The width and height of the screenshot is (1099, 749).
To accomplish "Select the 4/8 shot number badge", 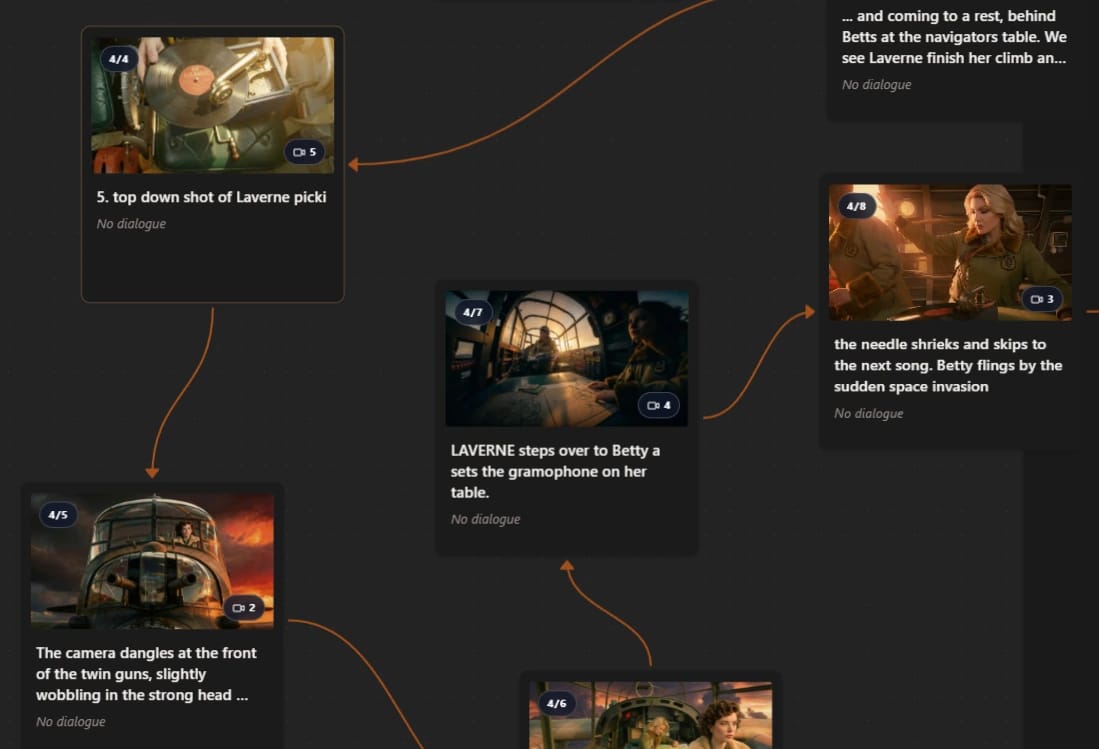I will pyautogui.click(x=856, y=207).
